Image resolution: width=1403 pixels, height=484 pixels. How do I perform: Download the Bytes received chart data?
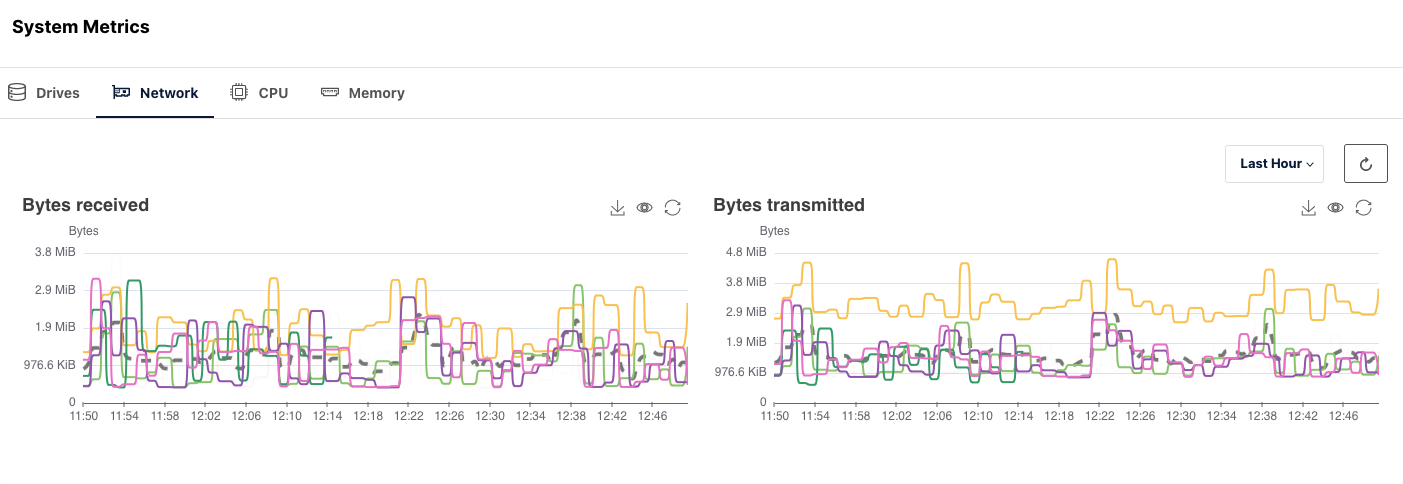tap(617, 207)
